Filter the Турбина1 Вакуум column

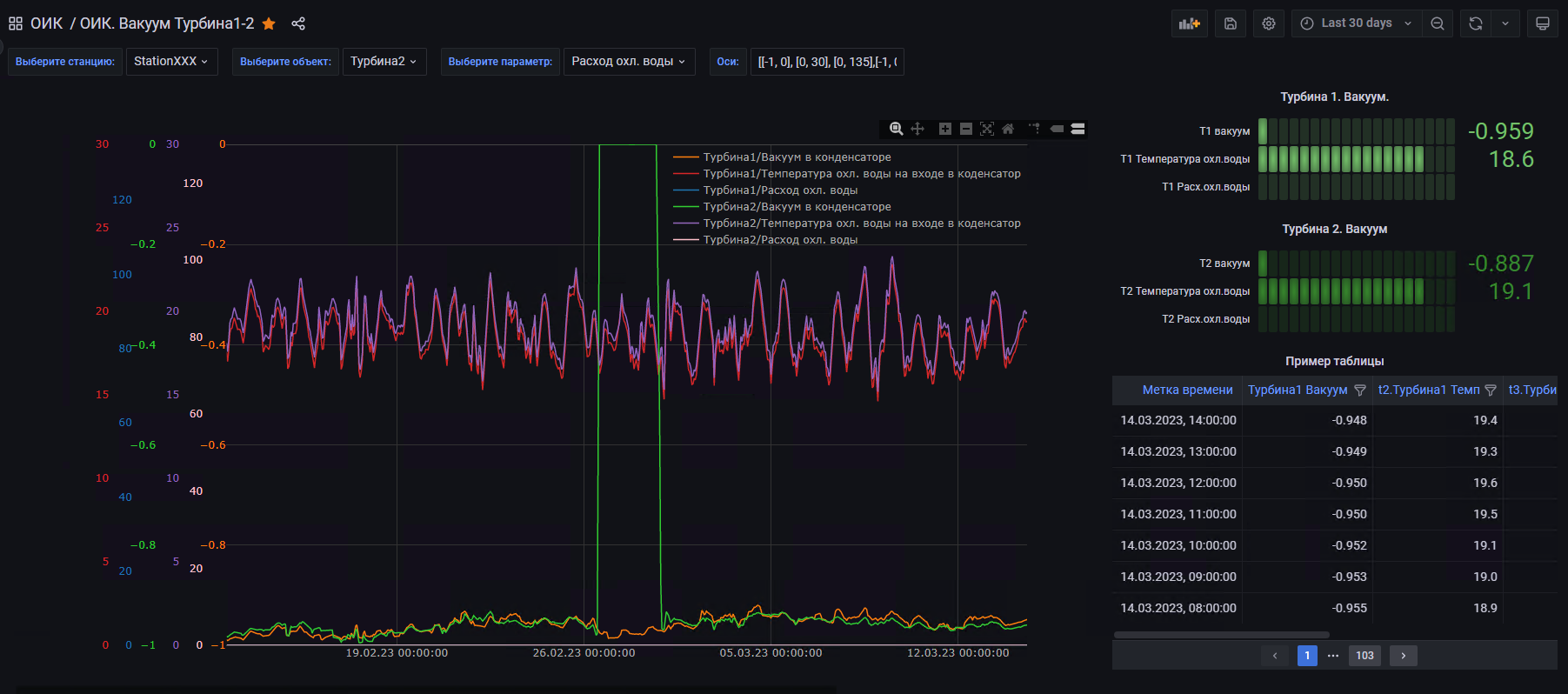click(1360, 390)
